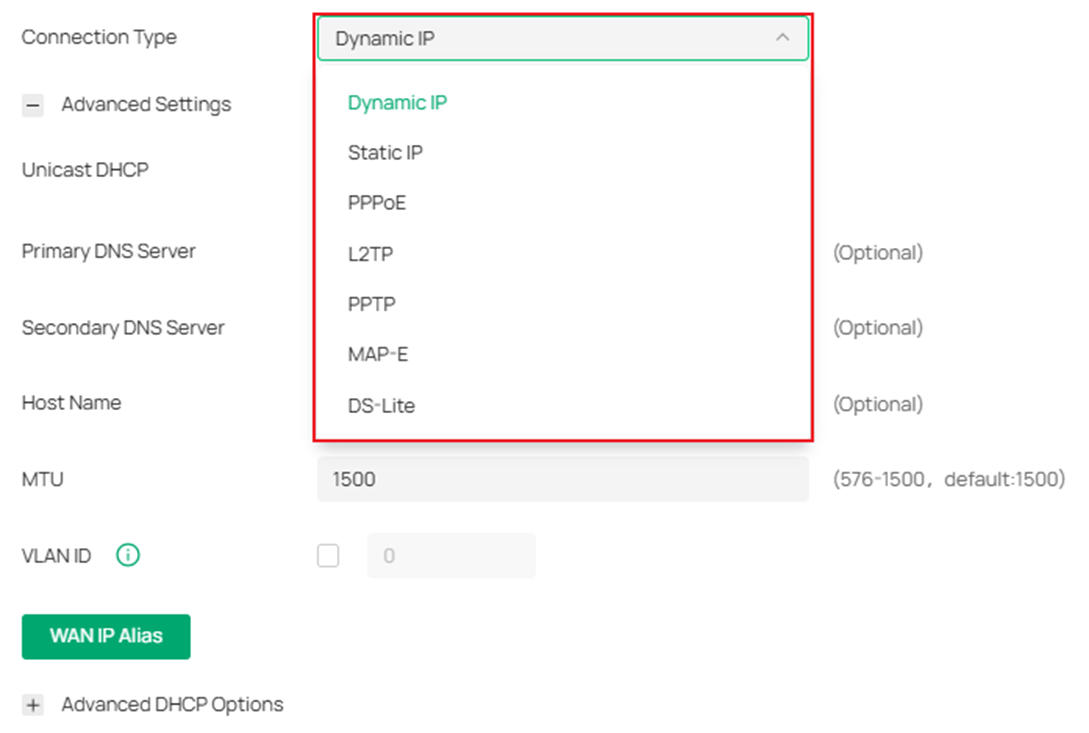Screen dimensions: 1089x733
Task: Select MAP-E from the connection options
Action: 376,353
